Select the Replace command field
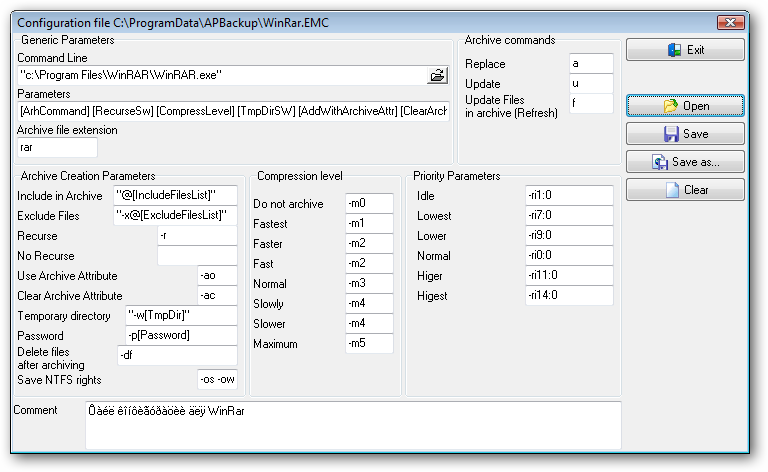This screenshot has width=768, height=472. [591, 64]
